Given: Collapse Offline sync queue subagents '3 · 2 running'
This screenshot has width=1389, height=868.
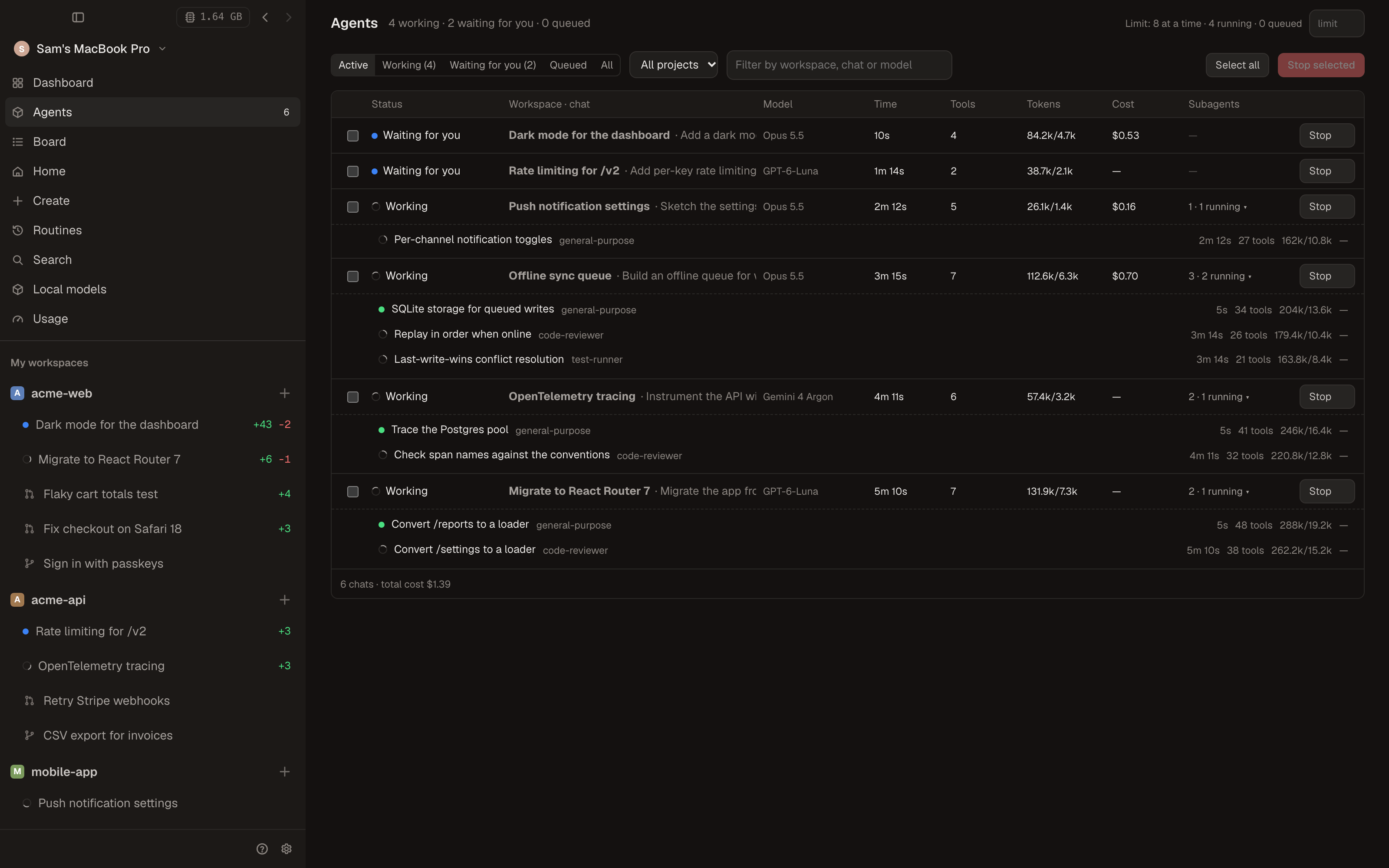Looking at the screenshot, I should pyautogui.click(x=1220, y=276).
